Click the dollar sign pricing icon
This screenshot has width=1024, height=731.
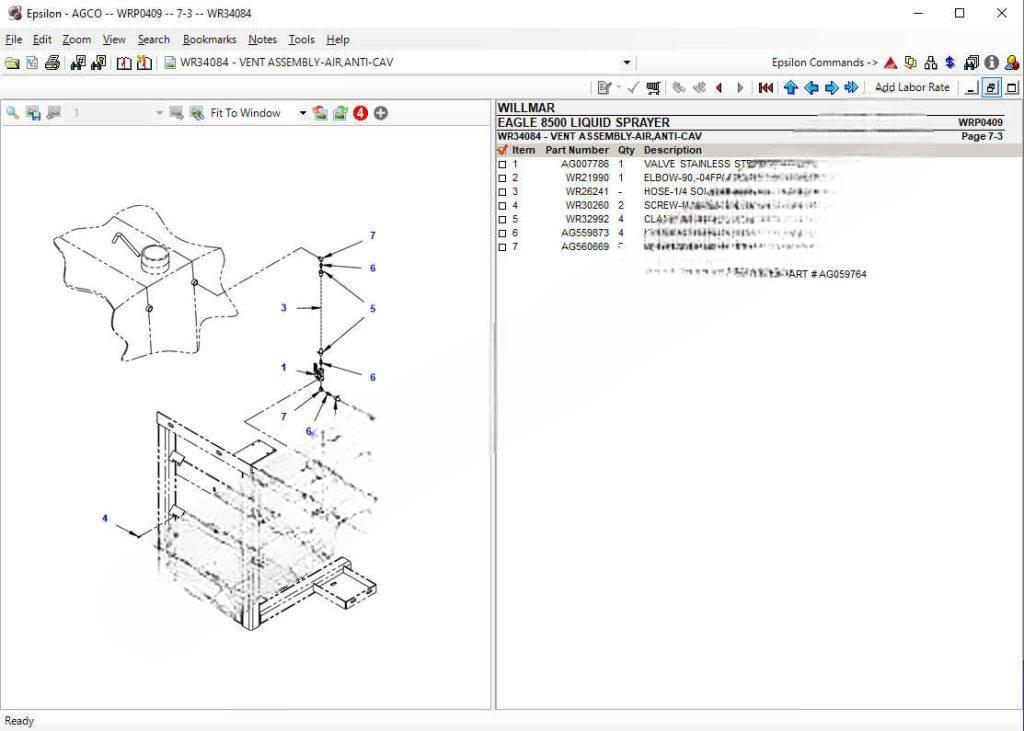click(949, 63)
